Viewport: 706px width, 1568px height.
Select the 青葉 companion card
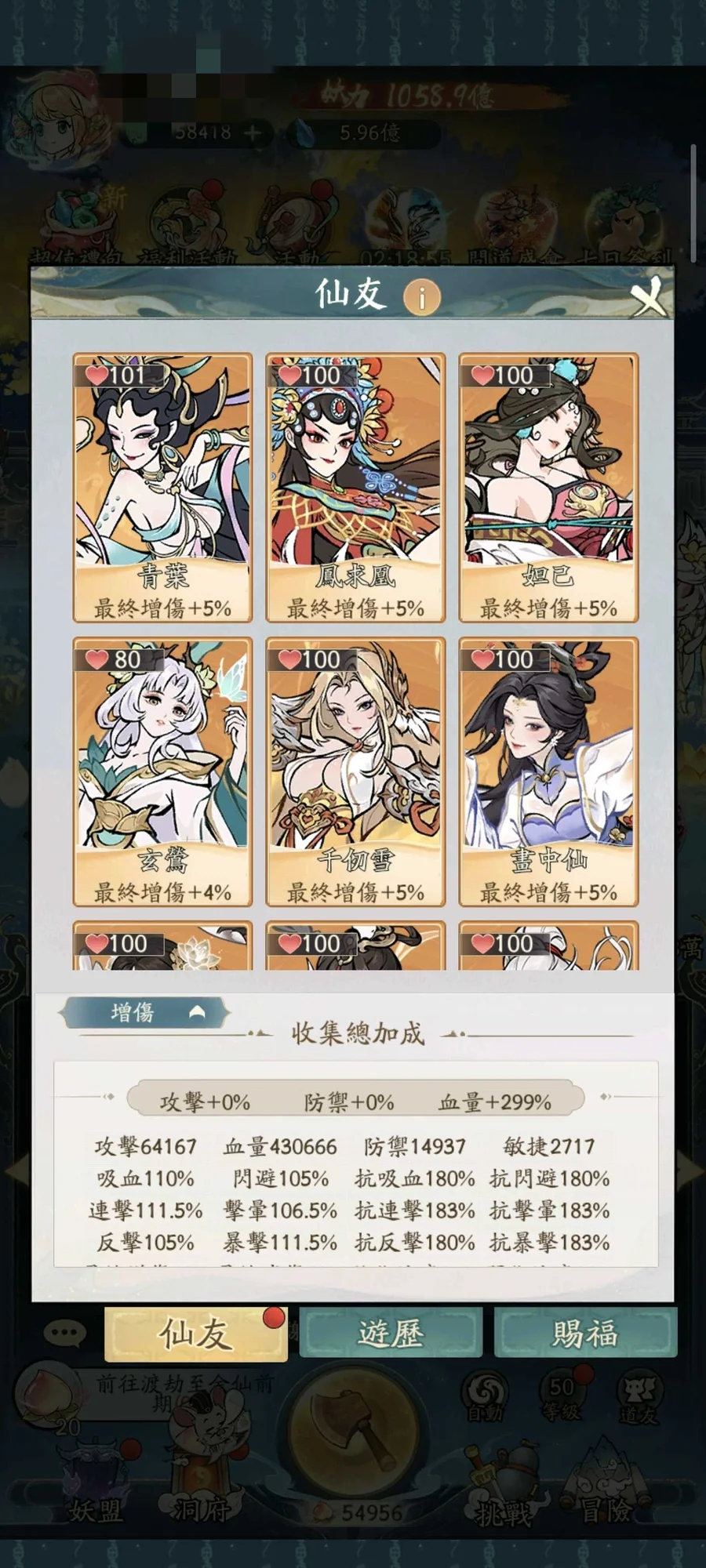(162, 488)
